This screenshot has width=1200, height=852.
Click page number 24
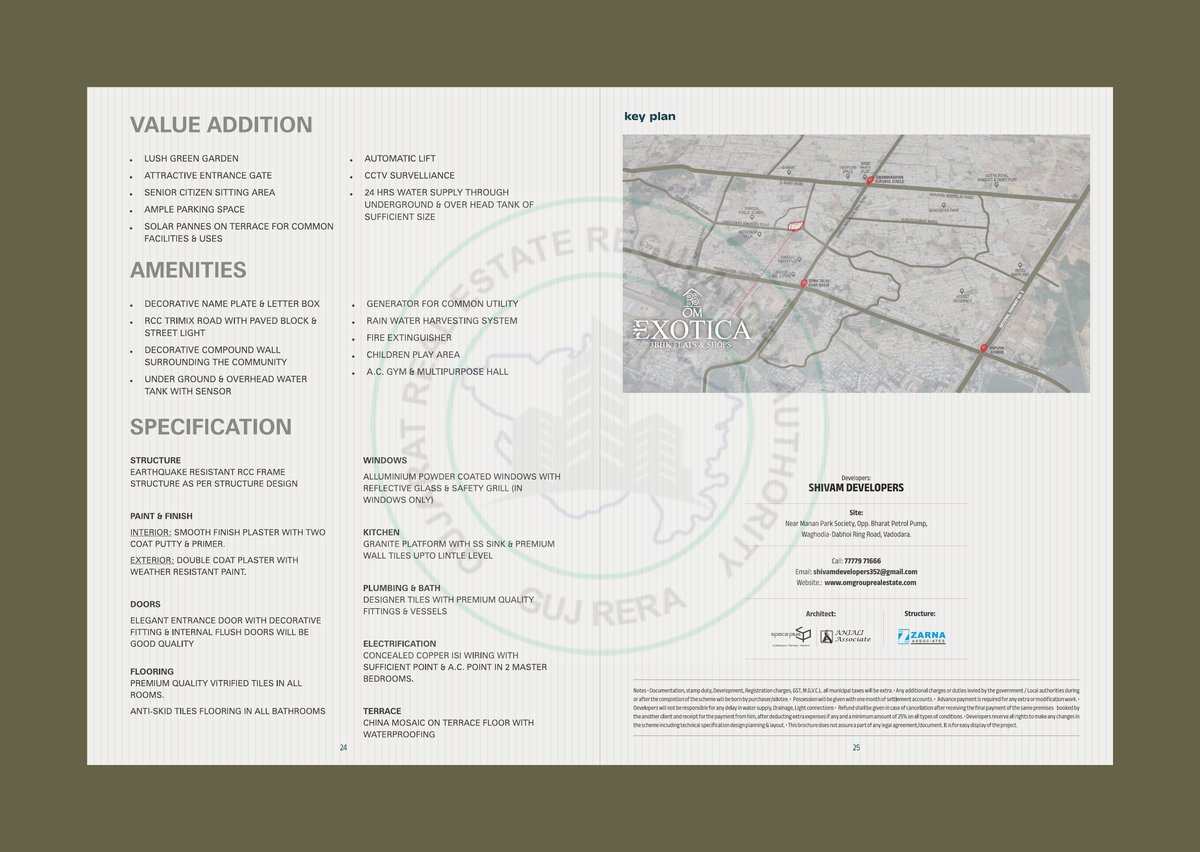(x=343, y=748)
